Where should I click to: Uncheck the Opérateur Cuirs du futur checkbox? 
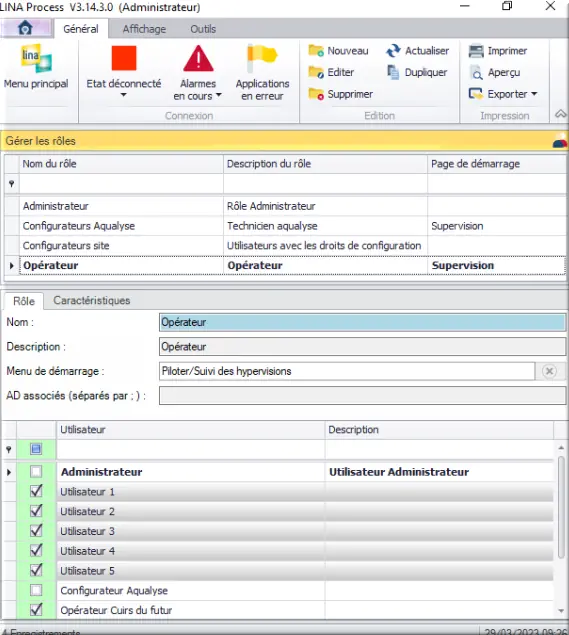36,610
